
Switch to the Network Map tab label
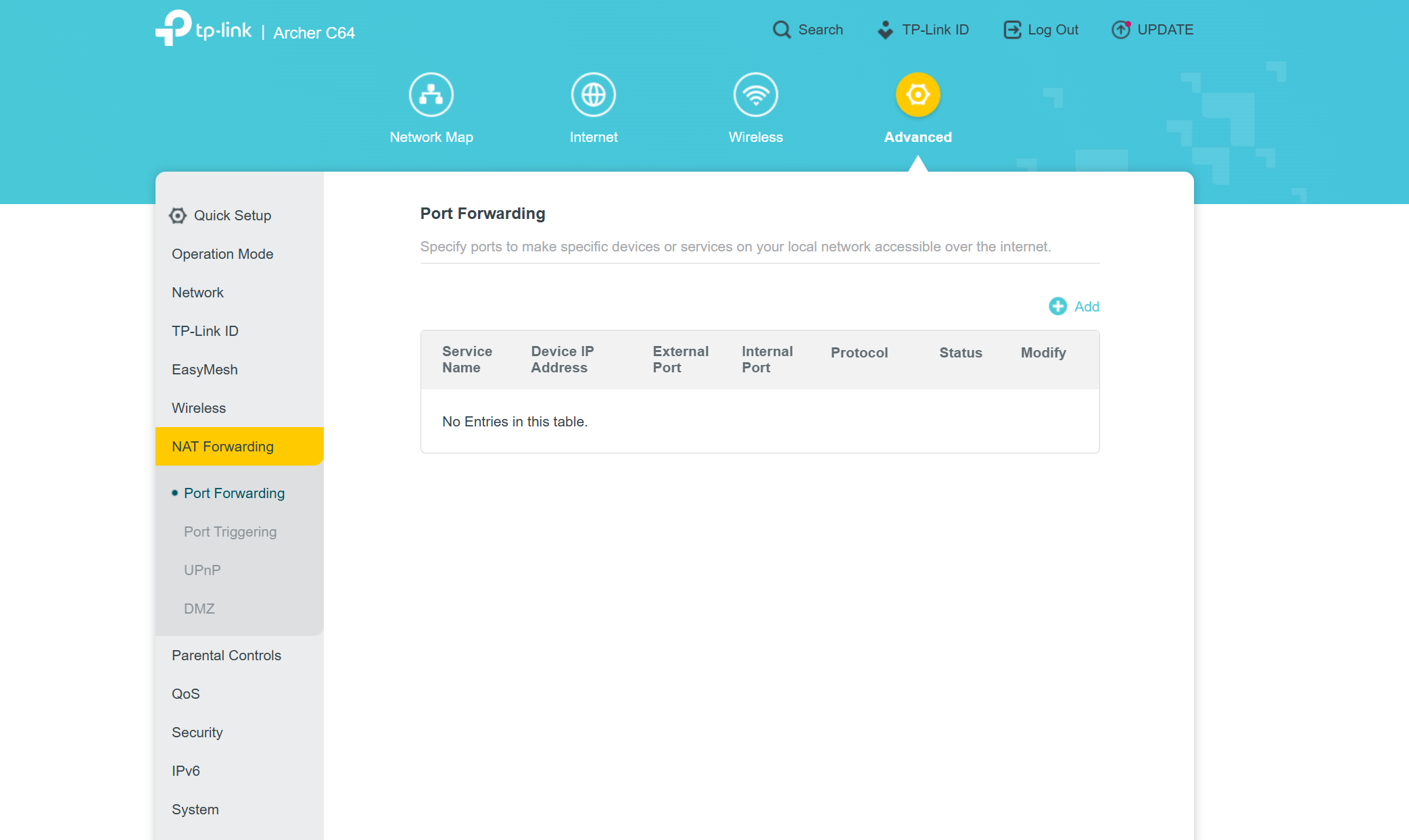tap(431, 137)
